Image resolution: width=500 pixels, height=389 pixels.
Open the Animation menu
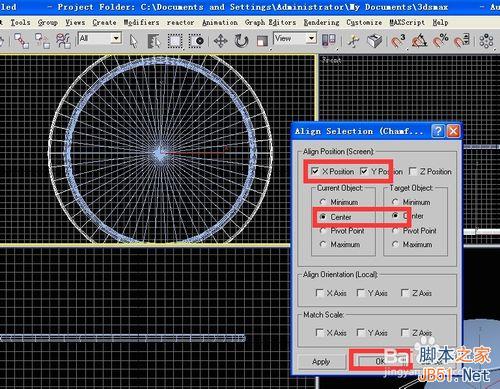pos(220,22)
